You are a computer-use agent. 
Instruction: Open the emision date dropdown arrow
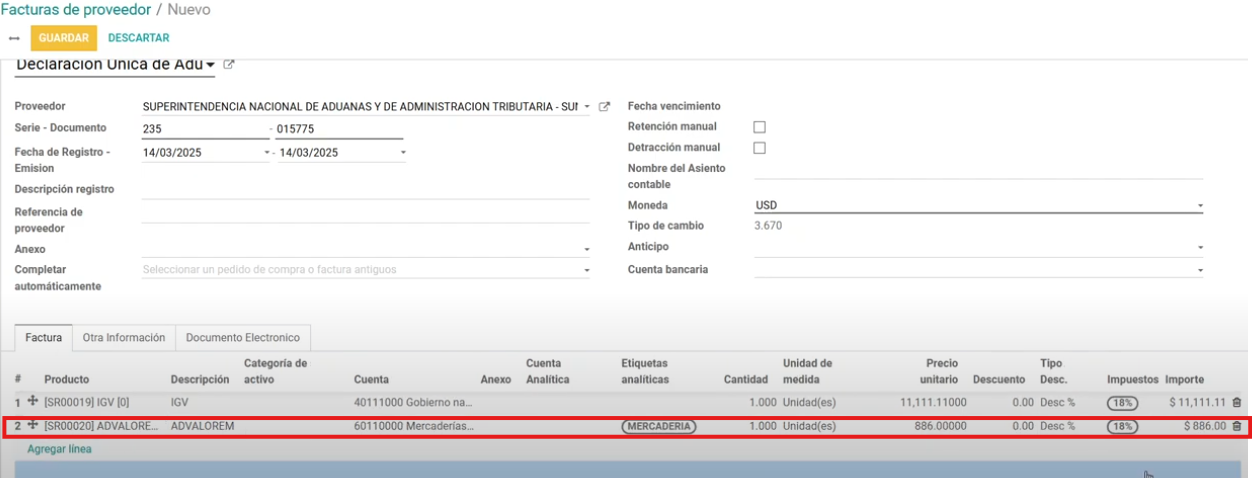click(x=403, y=153)
